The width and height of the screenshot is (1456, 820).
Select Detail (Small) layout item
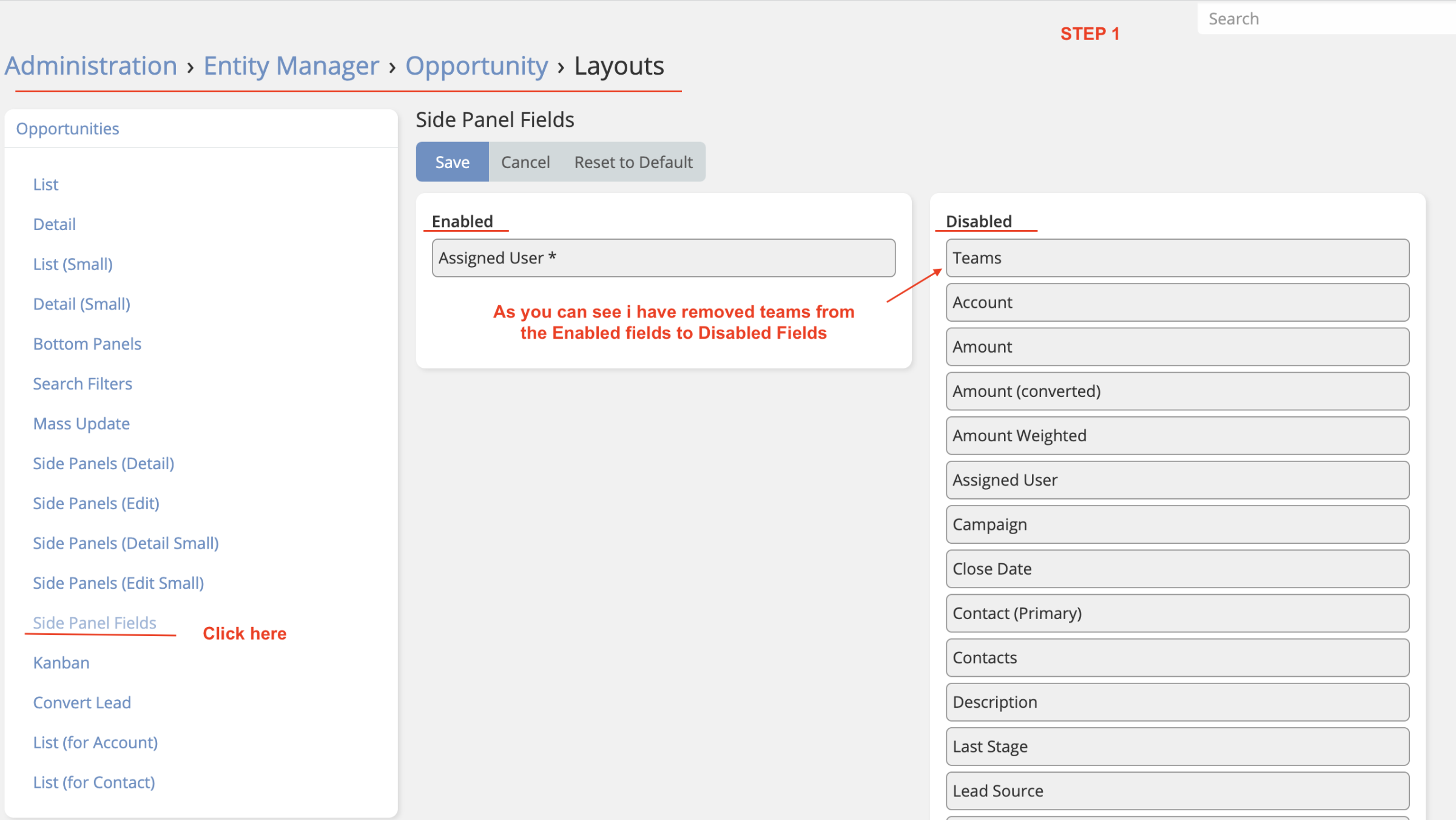click(x=81, y=304)
